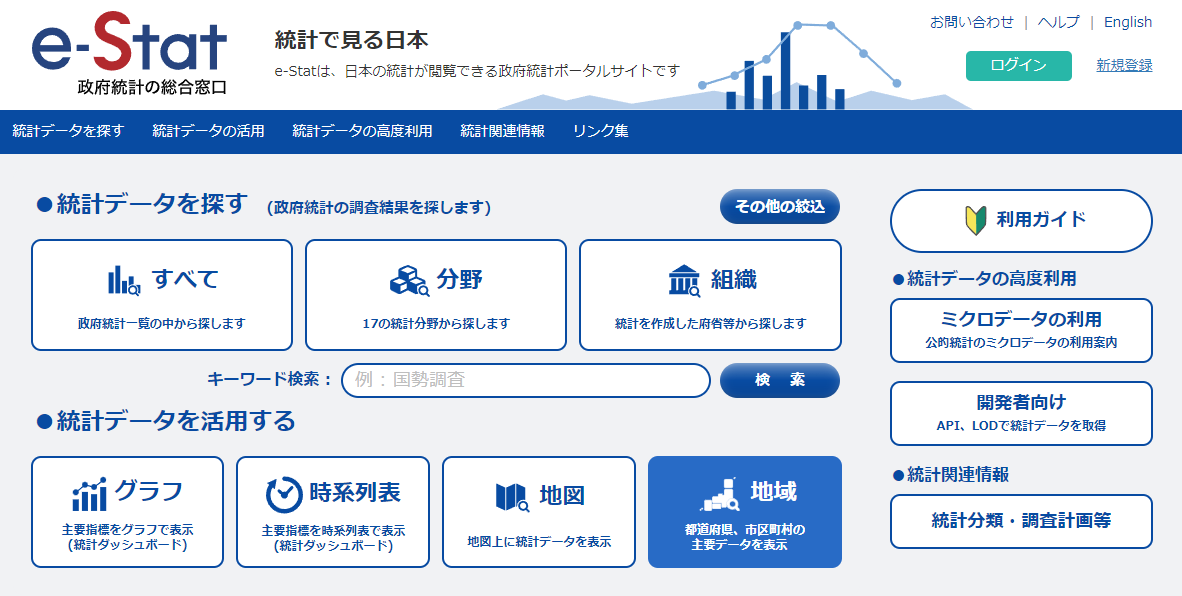Open the 統計データを探す menu
The height and width of the screenshot is (596, 1182).
(x=68, y=131)
